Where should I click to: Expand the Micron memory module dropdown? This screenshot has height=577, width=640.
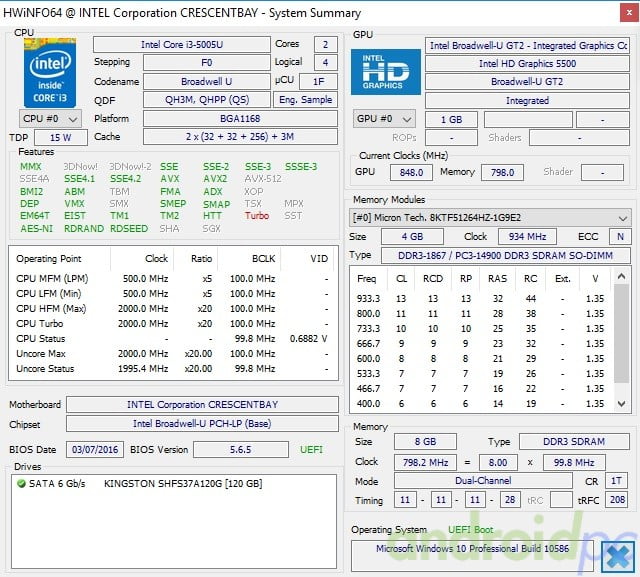click(x=490, y=218)
